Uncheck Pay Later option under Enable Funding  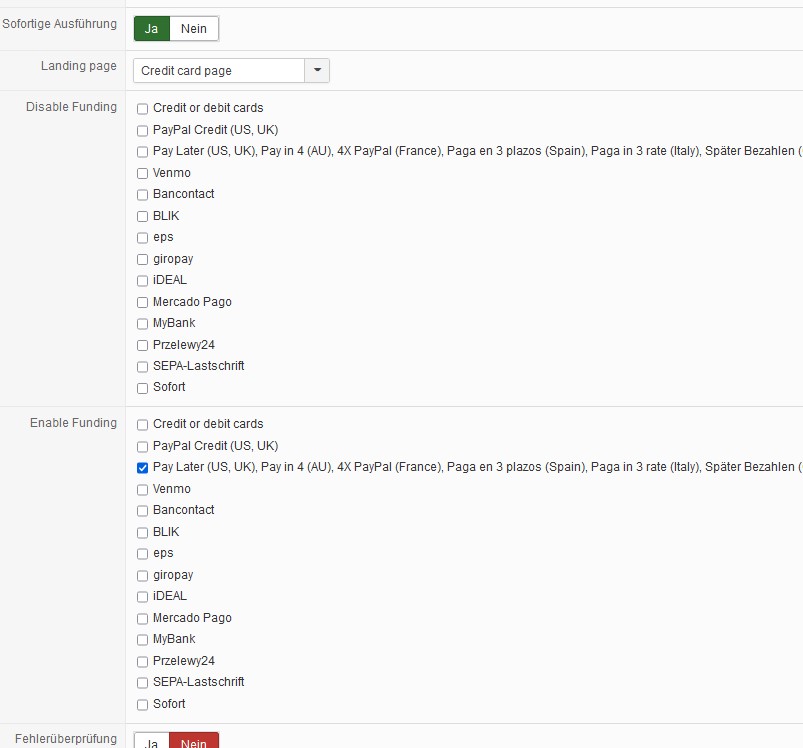(x=142, y=468)
